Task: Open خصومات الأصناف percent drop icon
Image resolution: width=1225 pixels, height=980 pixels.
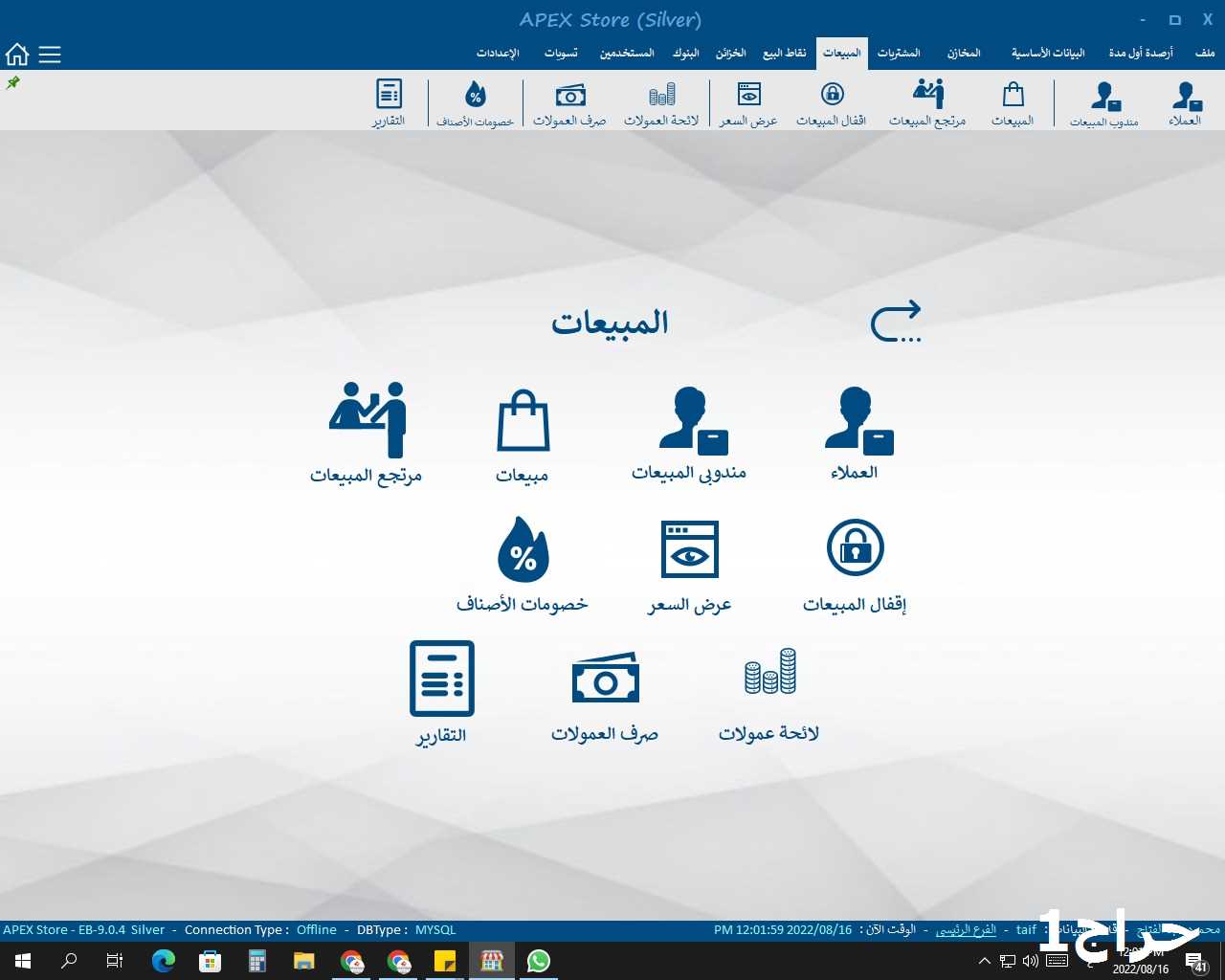Action: (x=523, y=550)
